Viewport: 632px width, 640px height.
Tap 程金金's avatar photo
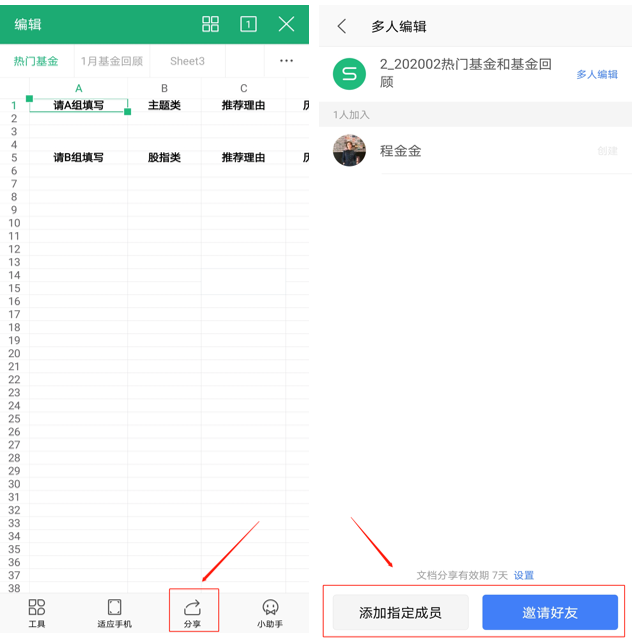[x=349, y=151]
